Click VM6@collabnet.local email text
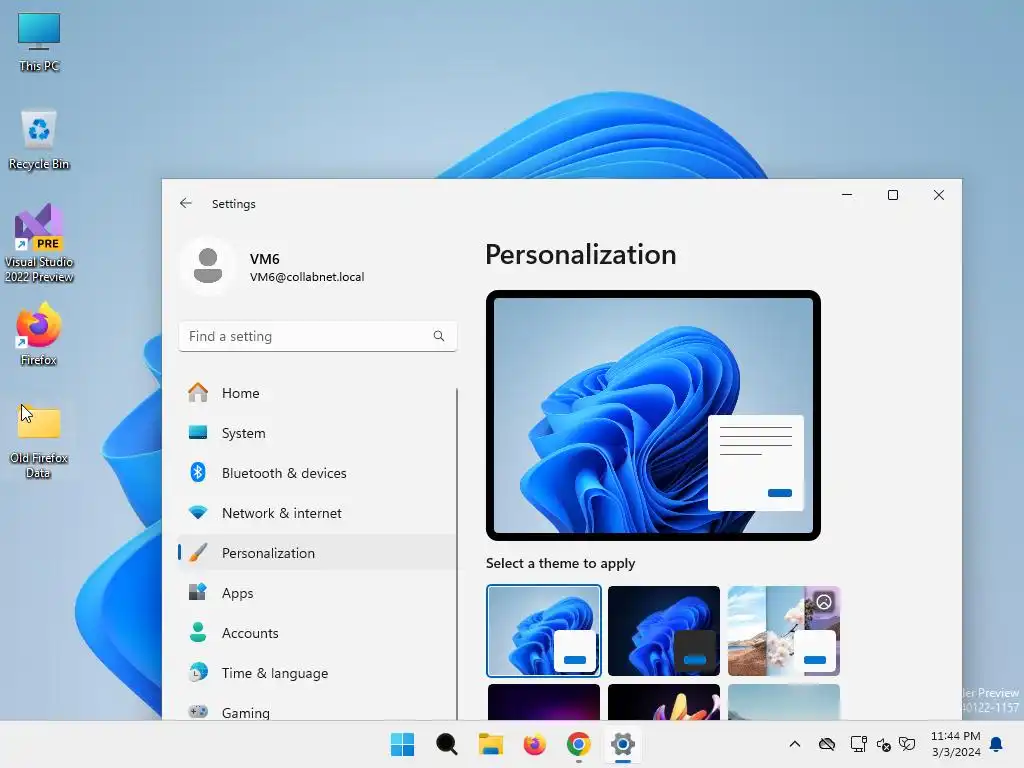The image size is (1024, 768). (x=307, y=277)
